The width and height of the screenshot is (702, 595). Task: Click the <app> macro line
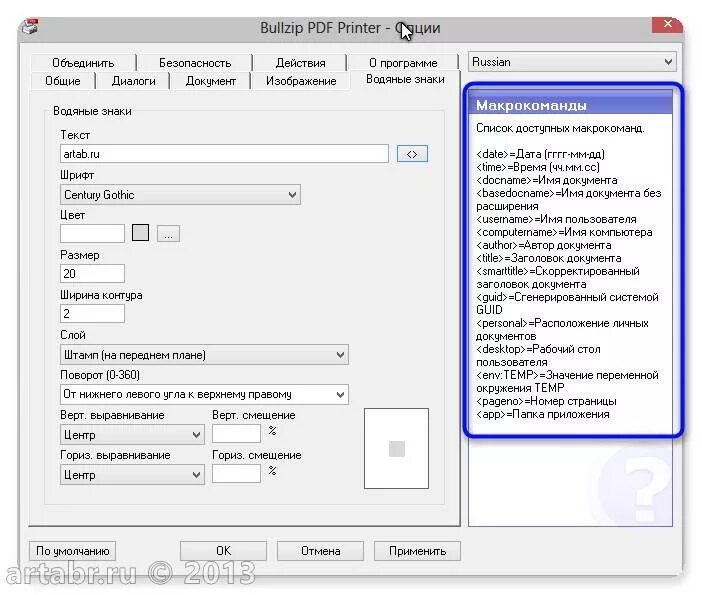(x=543, y=414)
